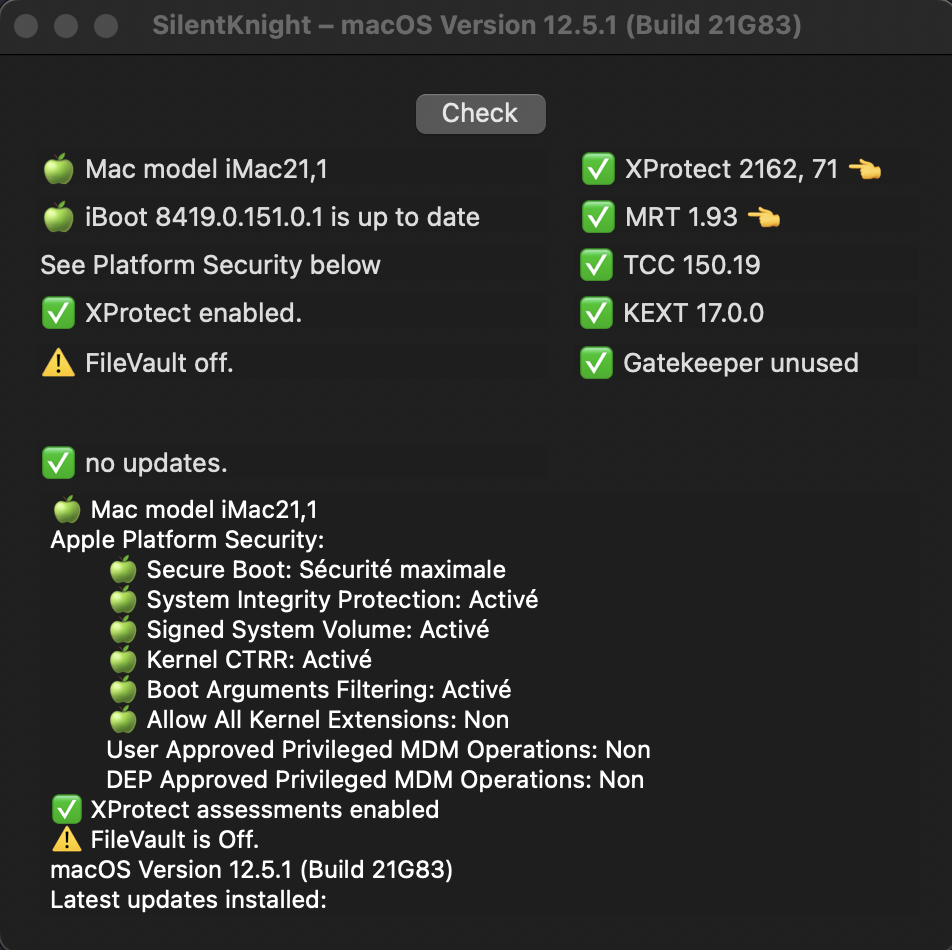Viewport: 952px width, 950px height.
Task: Zoom the SilentKnight window
Action: click(106, 26)
